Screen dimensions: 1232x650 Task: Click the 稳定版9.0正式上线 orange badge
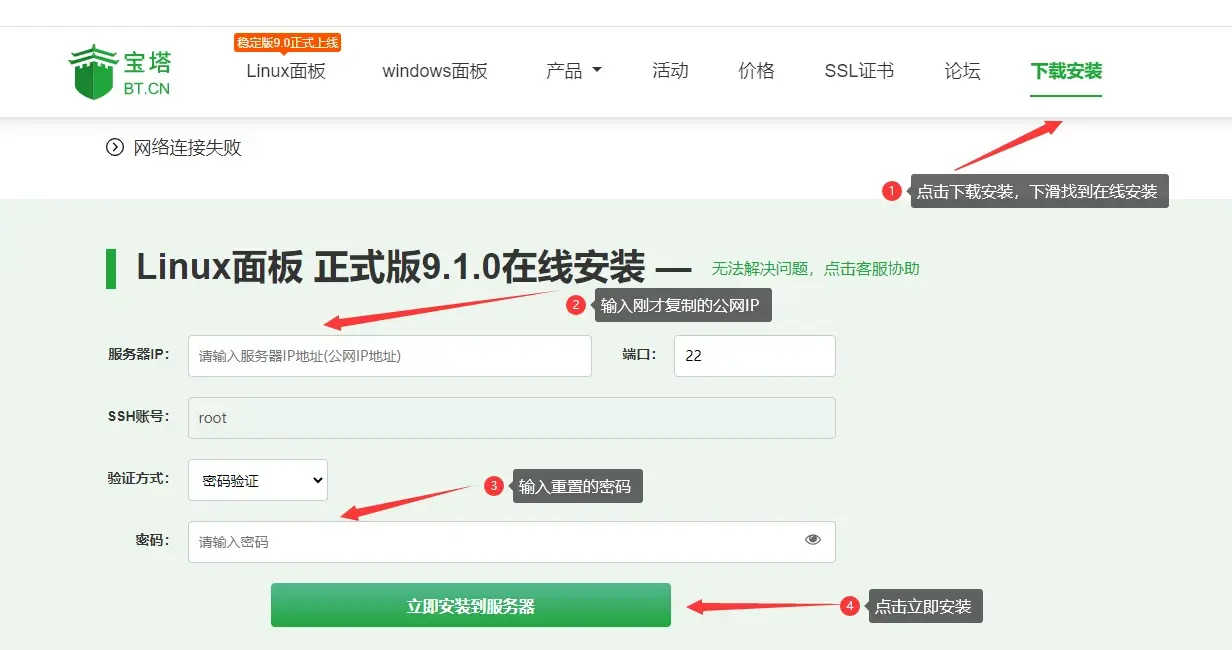pos(288,42)
